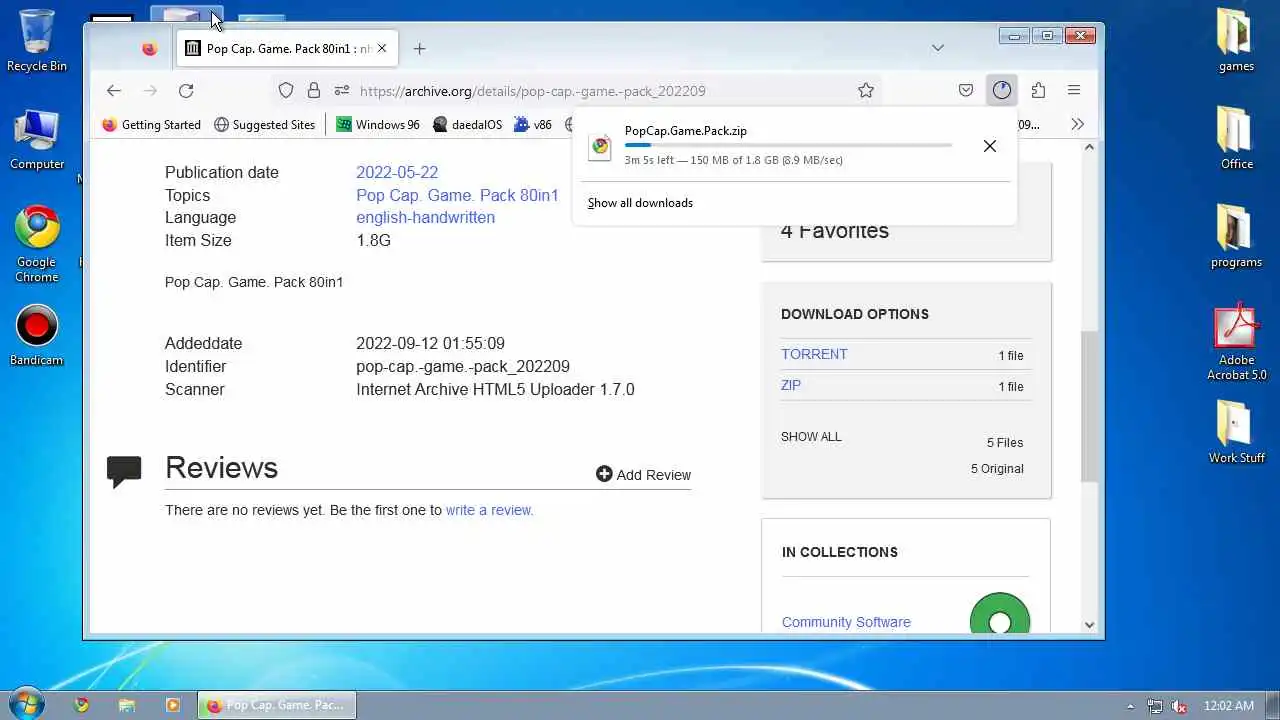
Task: Show more bookmarks chevron
Action: point(1077,125)
